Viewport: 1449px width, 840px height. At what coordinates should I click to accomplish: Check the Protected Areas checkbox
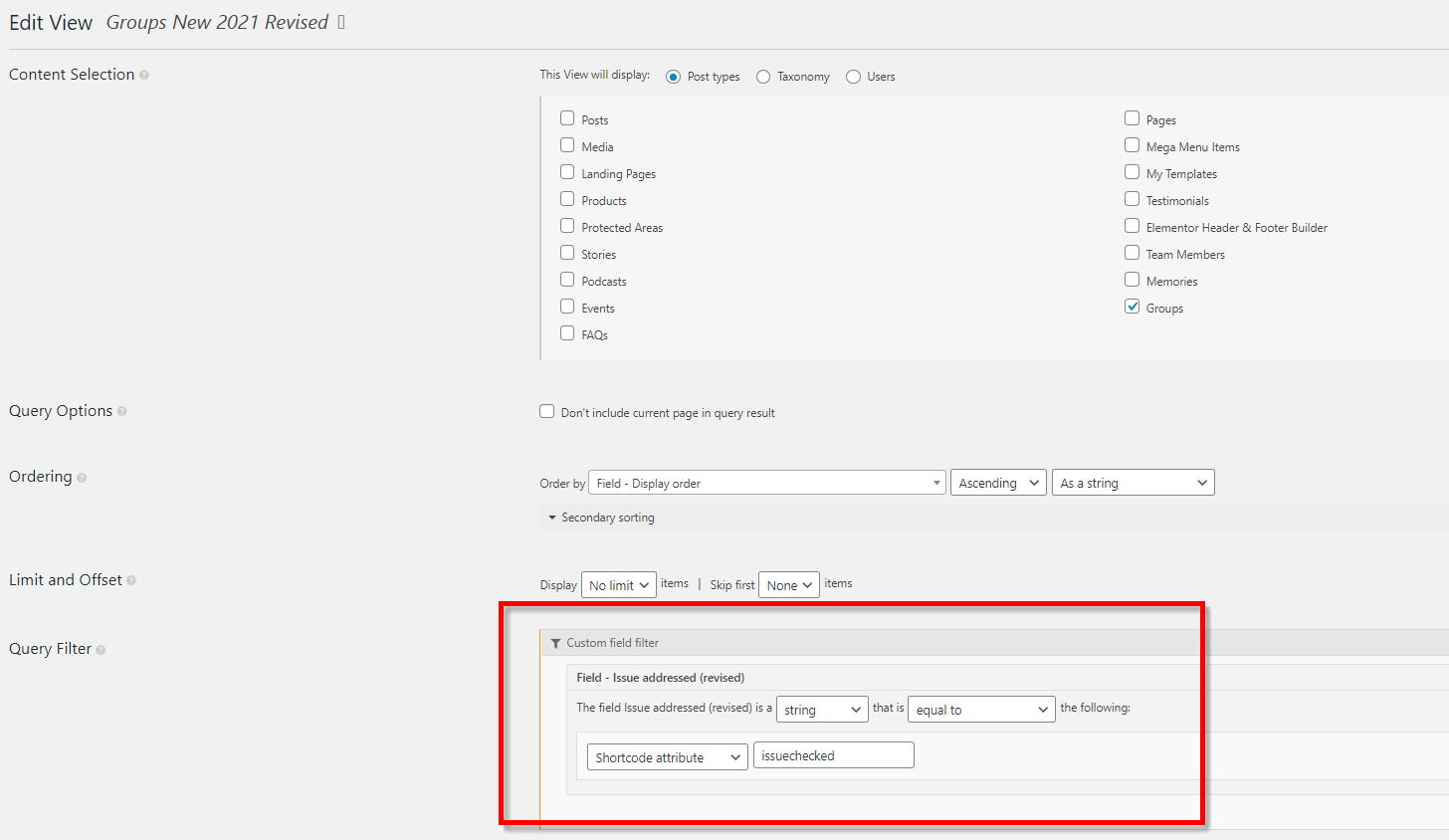coord(567,226)
